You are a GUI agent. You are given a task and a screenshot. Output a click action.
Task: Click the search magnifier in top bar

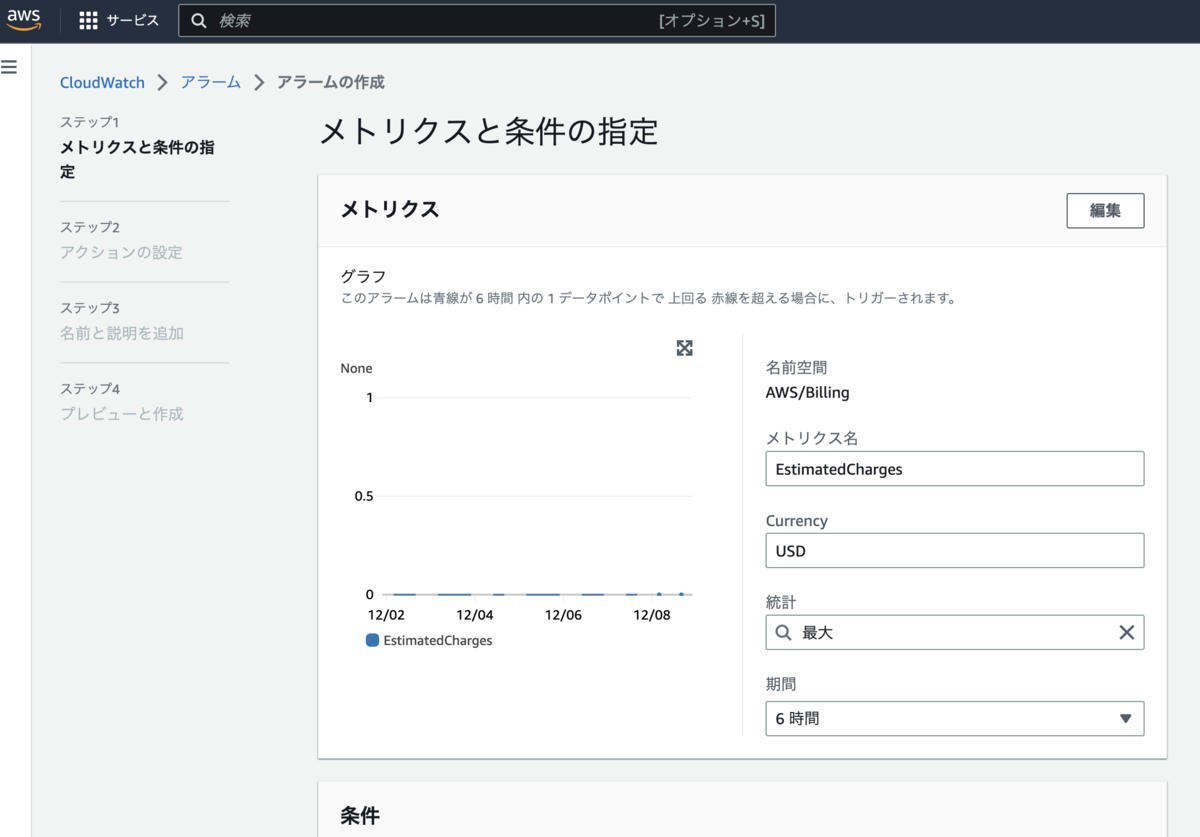click(x=199, y=20)
